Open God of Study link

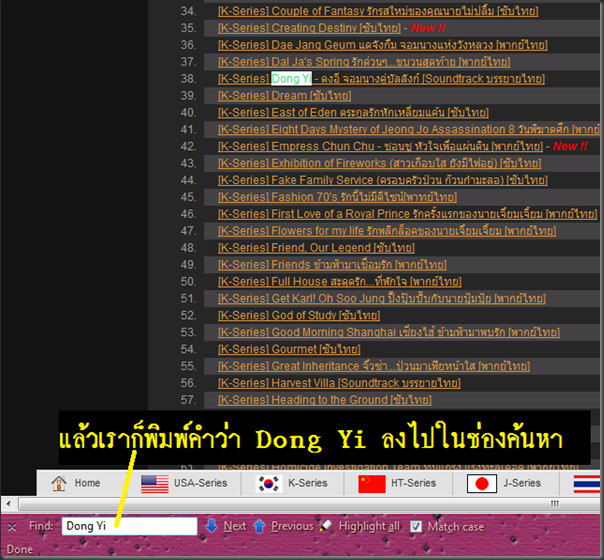click(299, 316)
